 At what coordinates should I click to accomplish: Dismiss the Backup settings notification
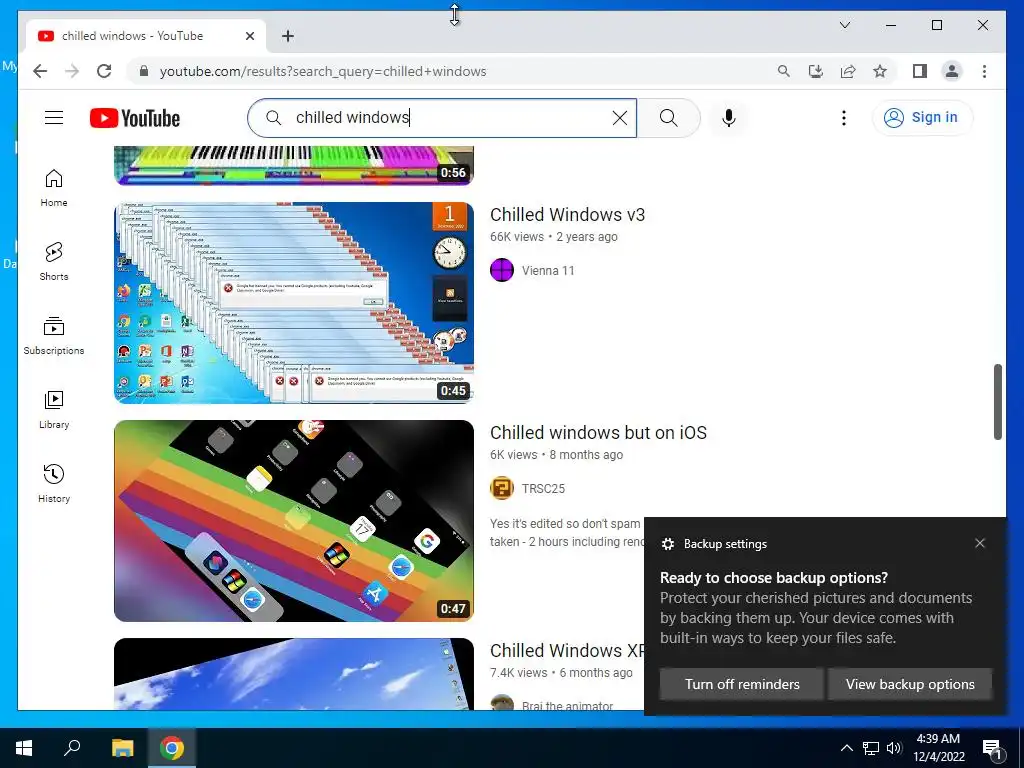[x=980, y=543]
